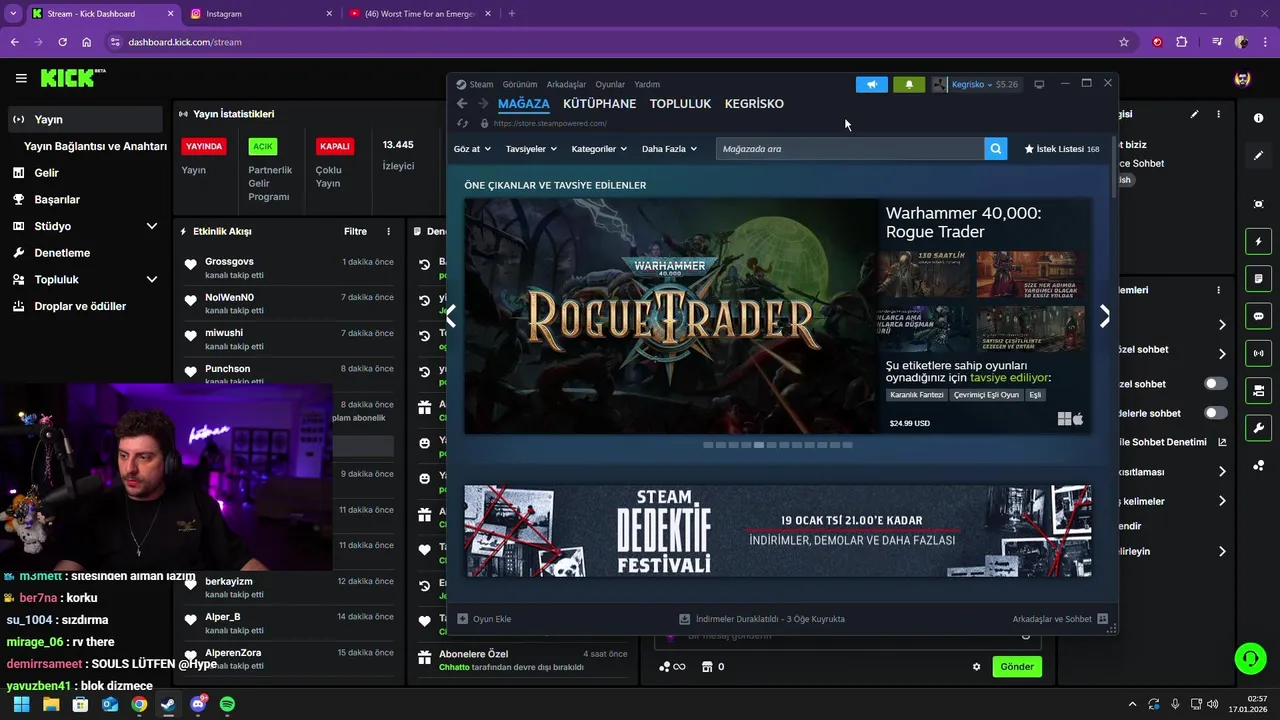Open the Daha Fazla dropdown in Steam store

(x=669, y=149)
